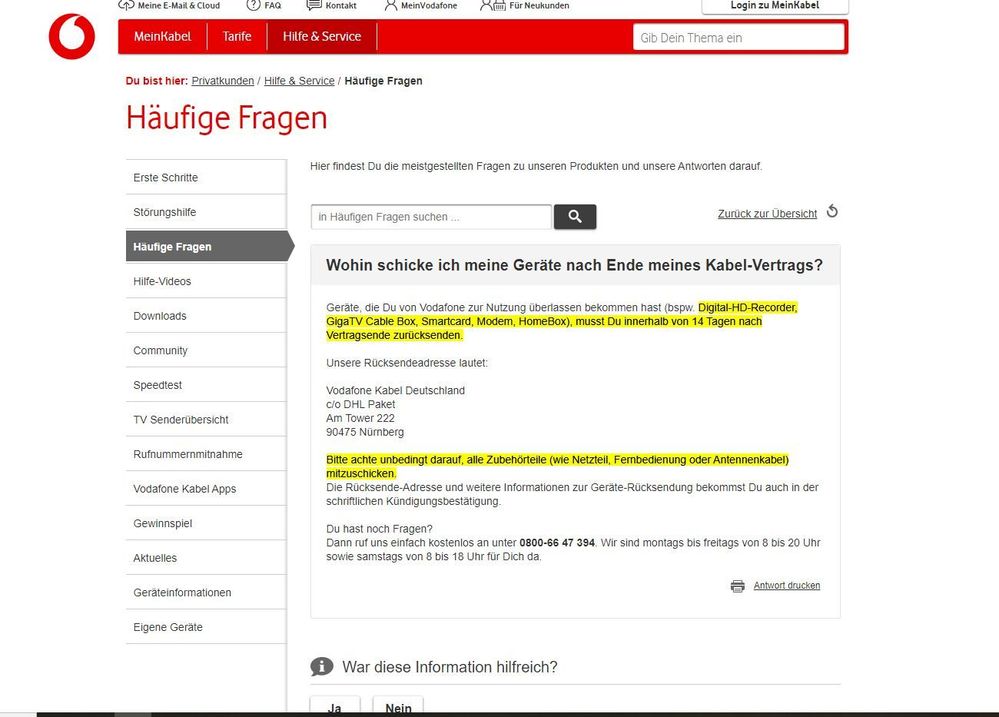Open Rufnummernmitnahme in sidebar
The width and height of the screenshot is (999, 717).
pos(206,454)
